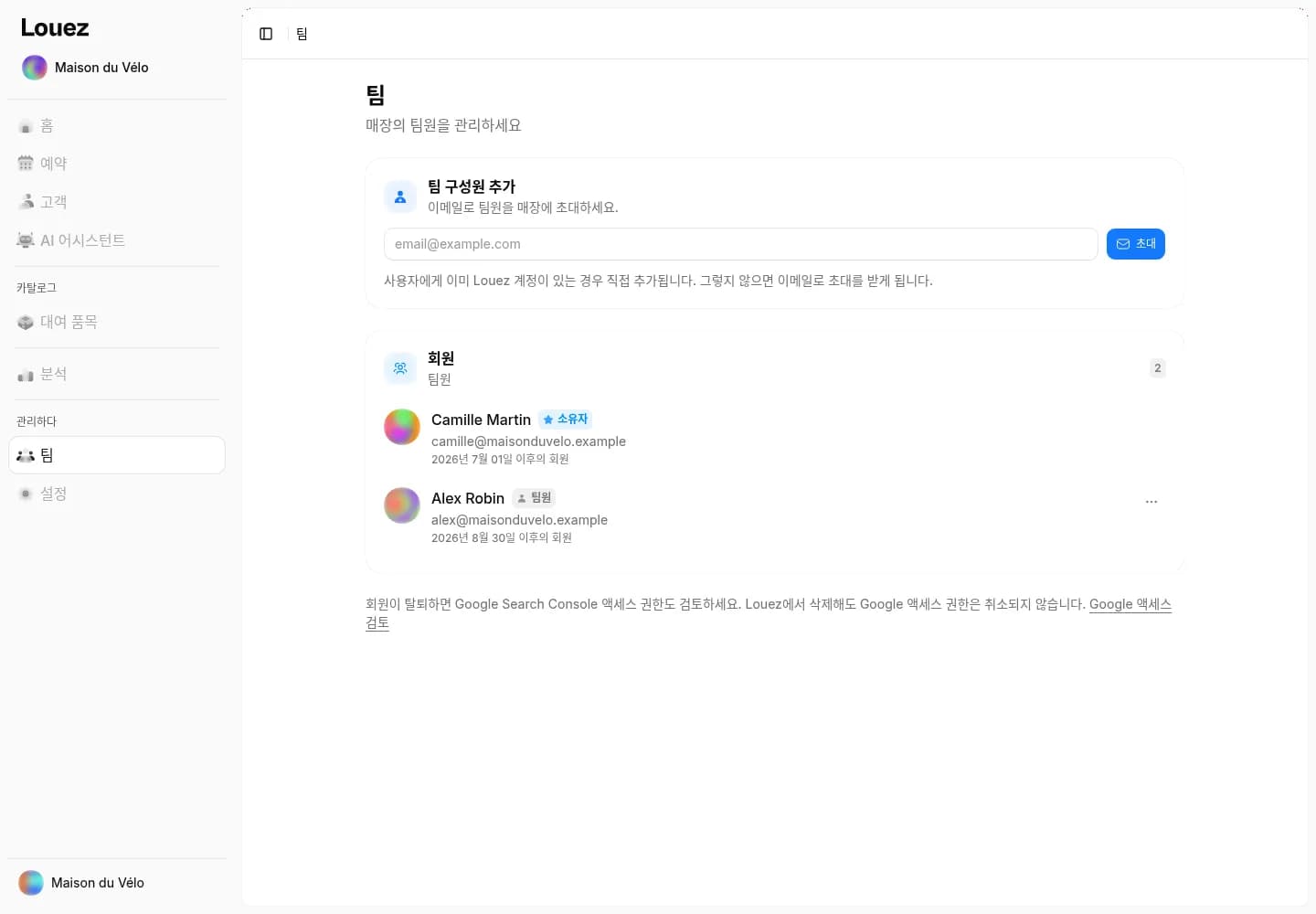Focus the email@example.com input field

[741, 244]
